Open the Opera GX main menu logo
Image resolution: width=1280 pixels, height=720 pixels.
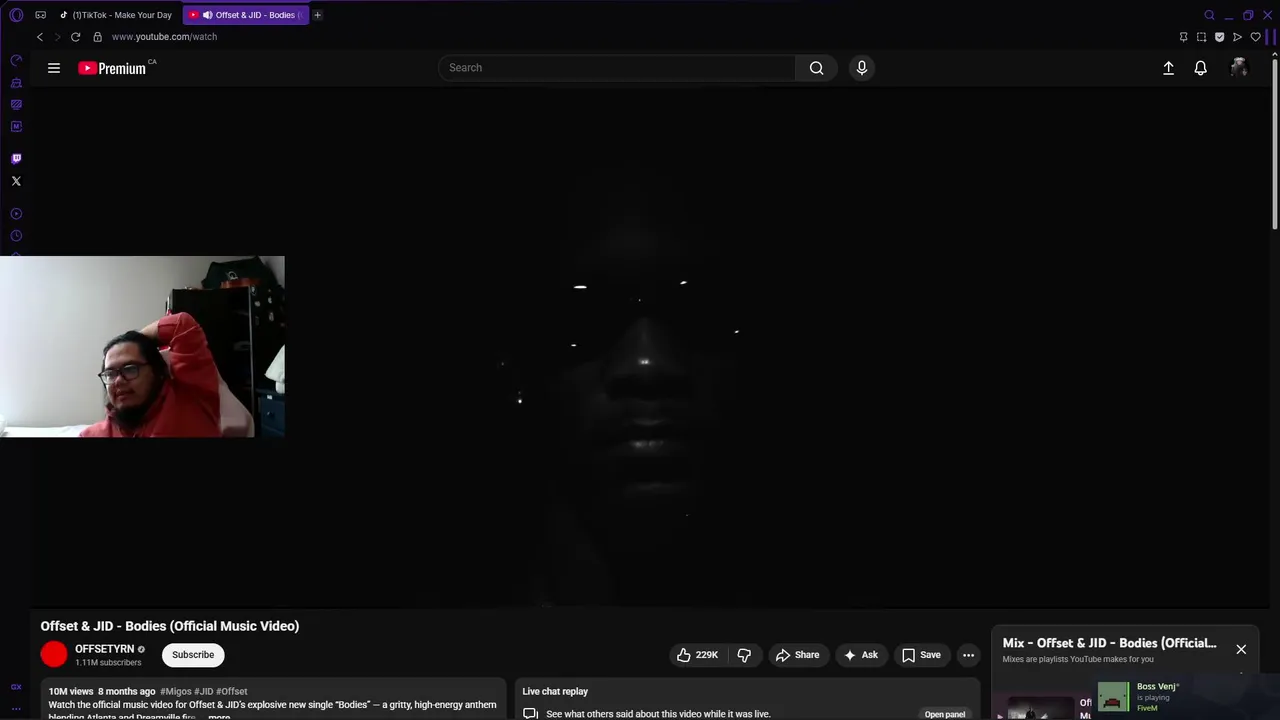pyautogui.click(x=16, y=15)
